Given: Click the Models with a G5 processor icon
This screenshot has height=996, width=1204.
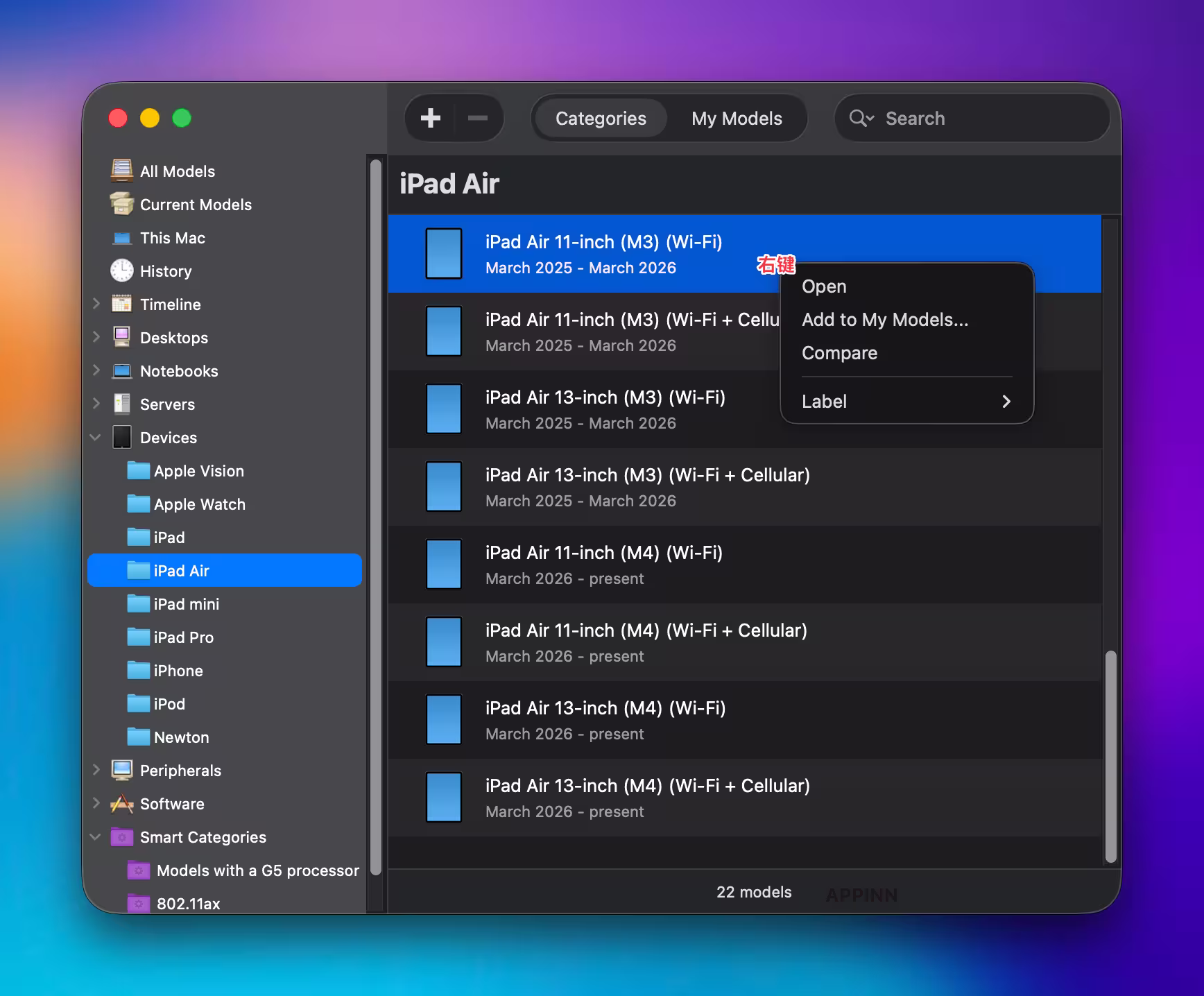Looking at the screenshot, I should [x=139, y=870].
